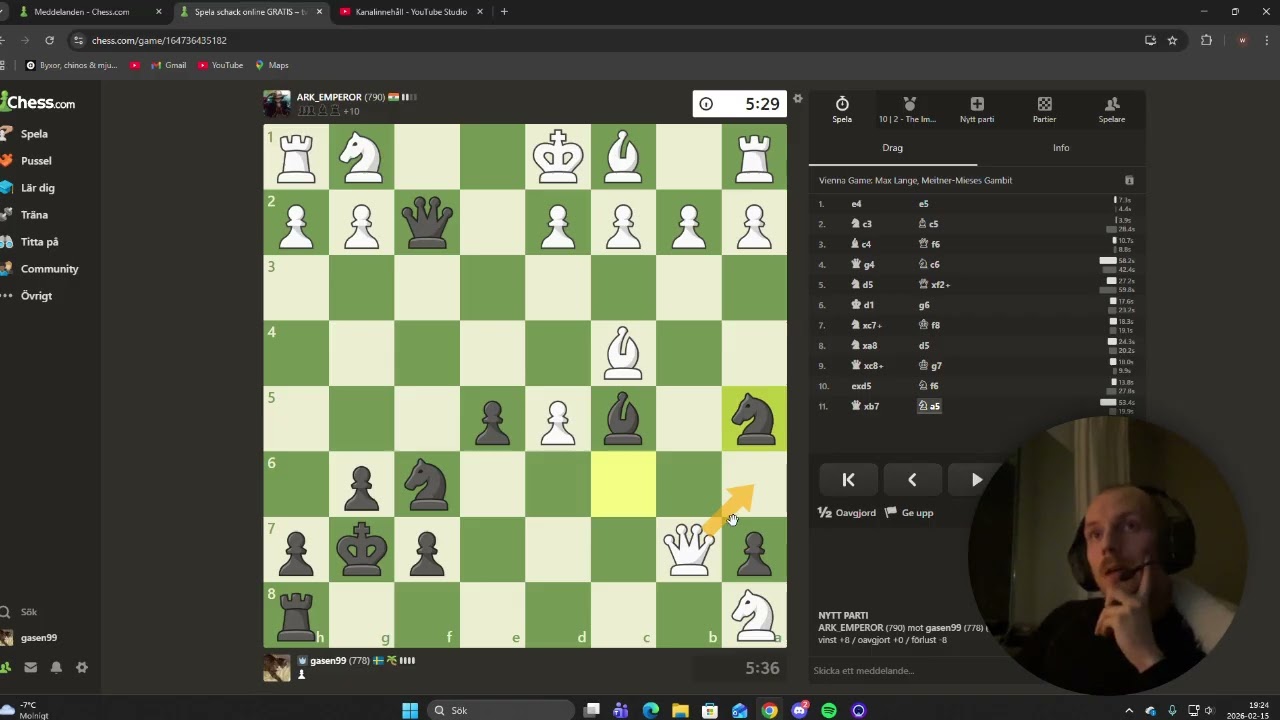Open the notifications bell in the sidebar
The height and width of the screenshot is (720, 1280).
click(56, 667)
